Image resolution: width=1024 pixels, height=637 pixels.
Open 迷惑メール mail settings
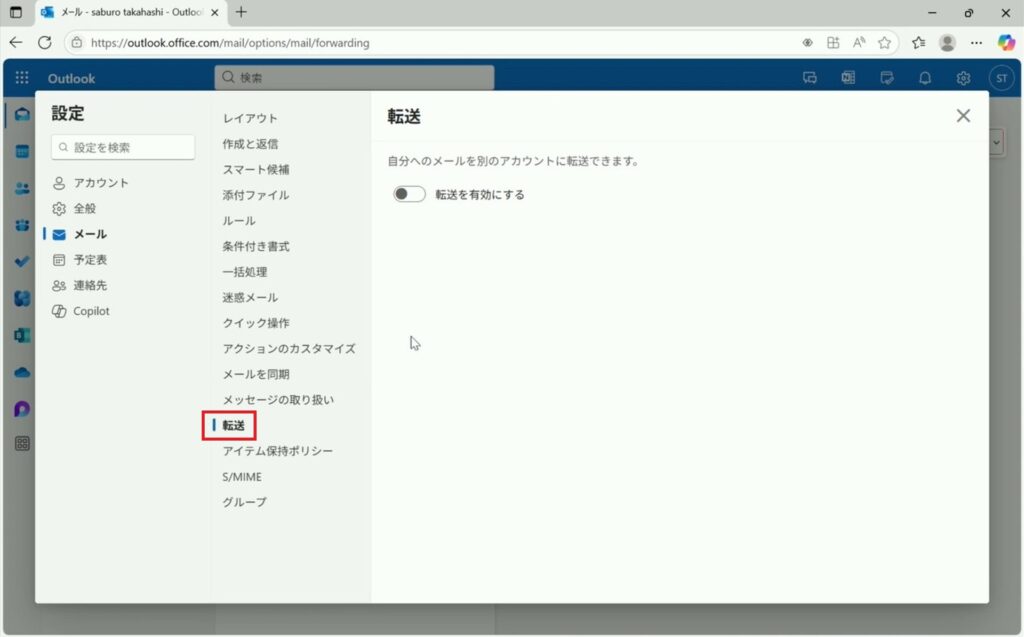[250, 298]
